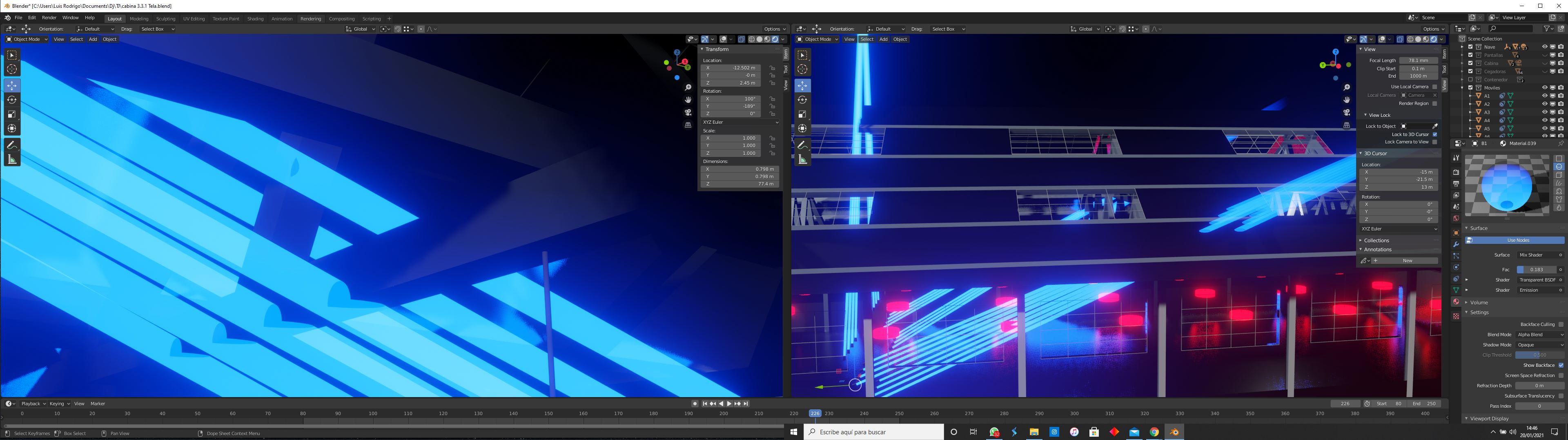Open the Render menu
This screenshot has height=440, width=1568.
(x=49, y=18)
